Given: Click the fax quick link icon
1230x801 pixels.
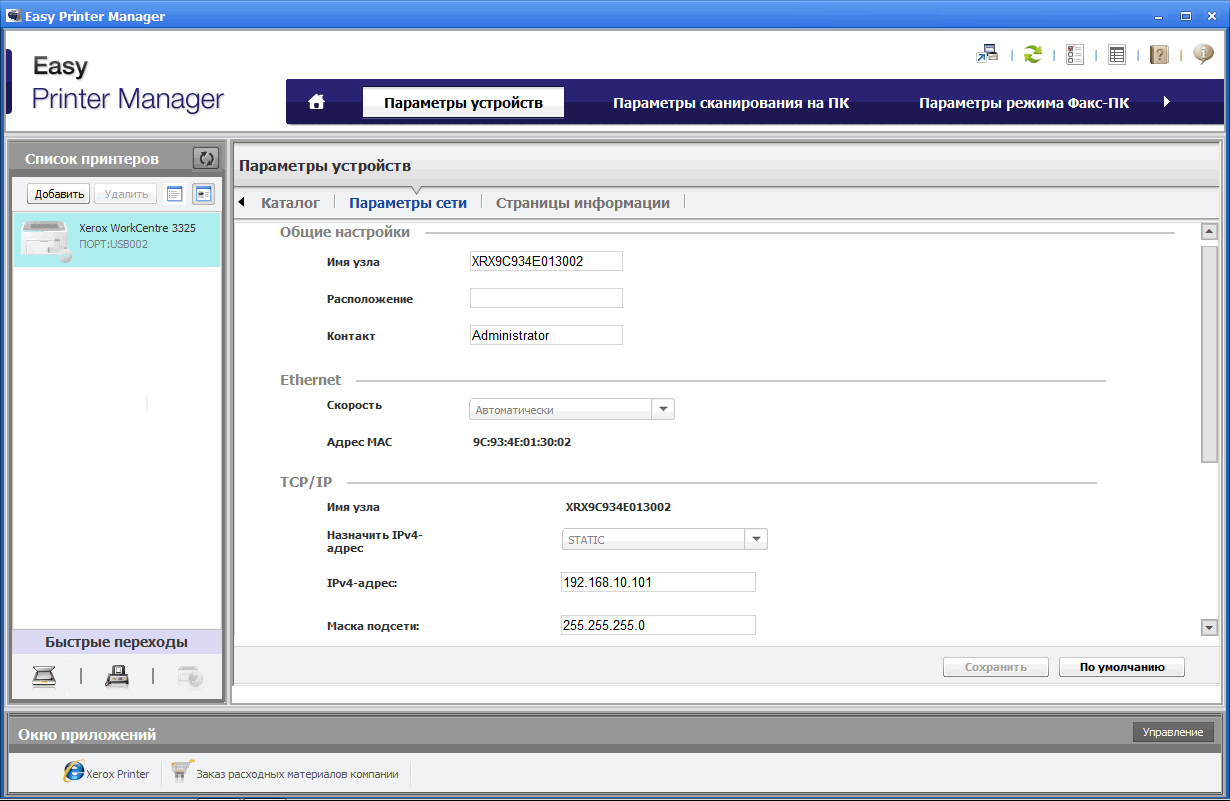Looking at the screenshot, I should point(117,677).
